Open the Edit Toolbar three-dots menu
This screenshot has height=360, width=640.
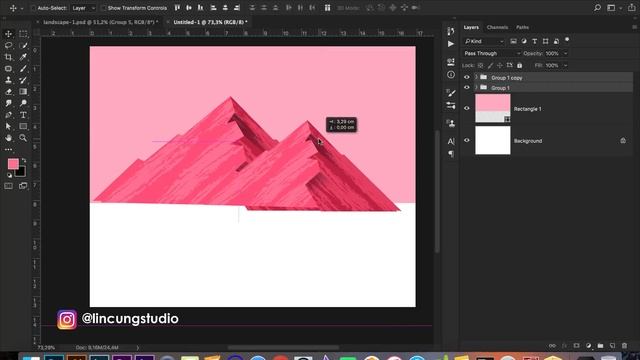pos(9,150)
